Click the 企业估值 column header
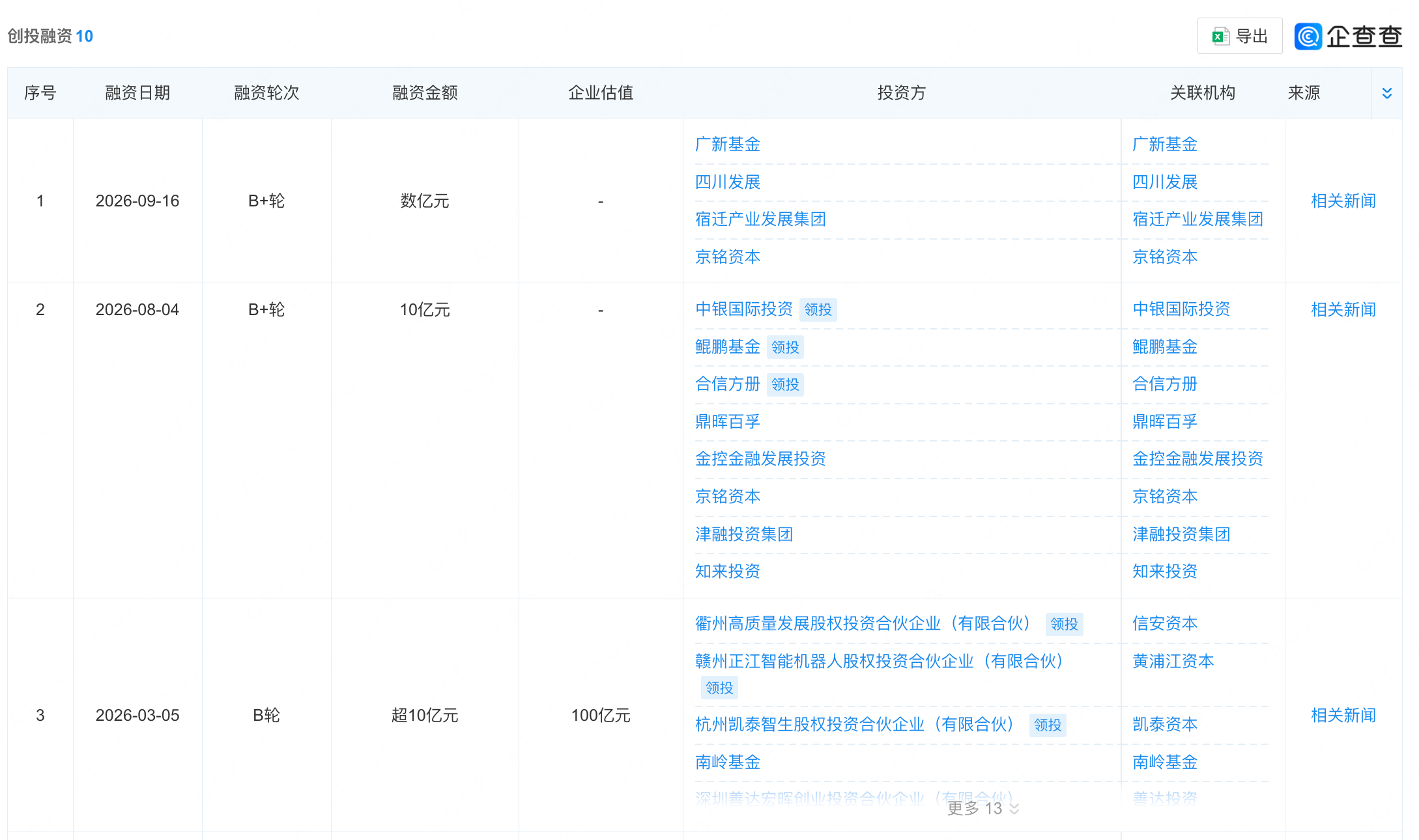1419x840 pixels. [601, 92]
